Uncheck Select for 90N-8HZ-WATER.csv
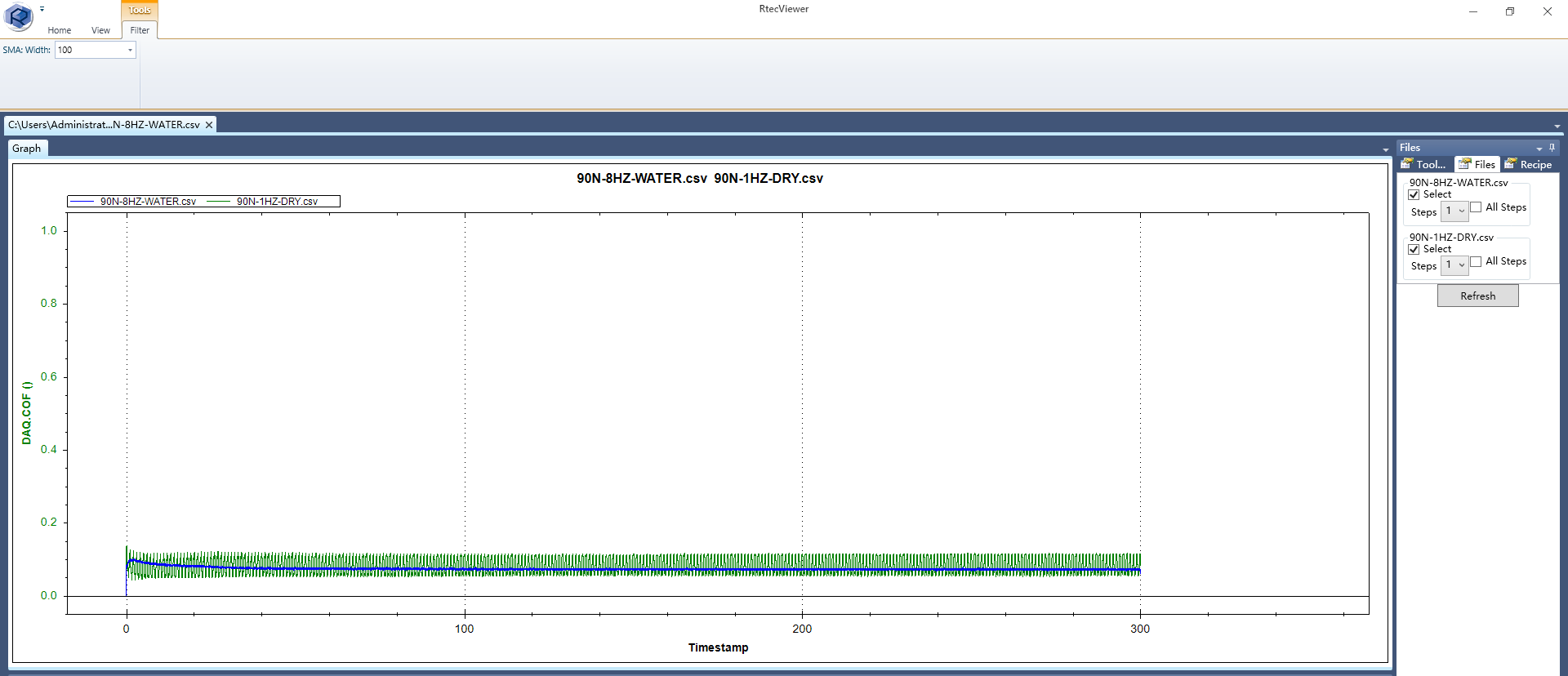Image resolution: width=1568 pixels, height=676 pixels. click(1414, 195)
